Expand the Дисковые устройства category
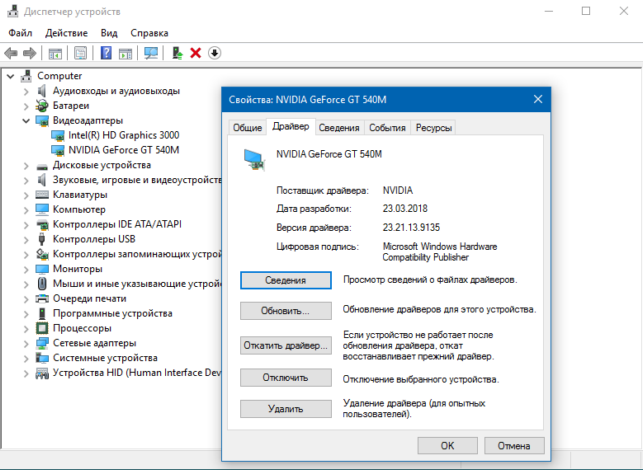643x470 pixels. pyautogui.click(x=26, y=166)
